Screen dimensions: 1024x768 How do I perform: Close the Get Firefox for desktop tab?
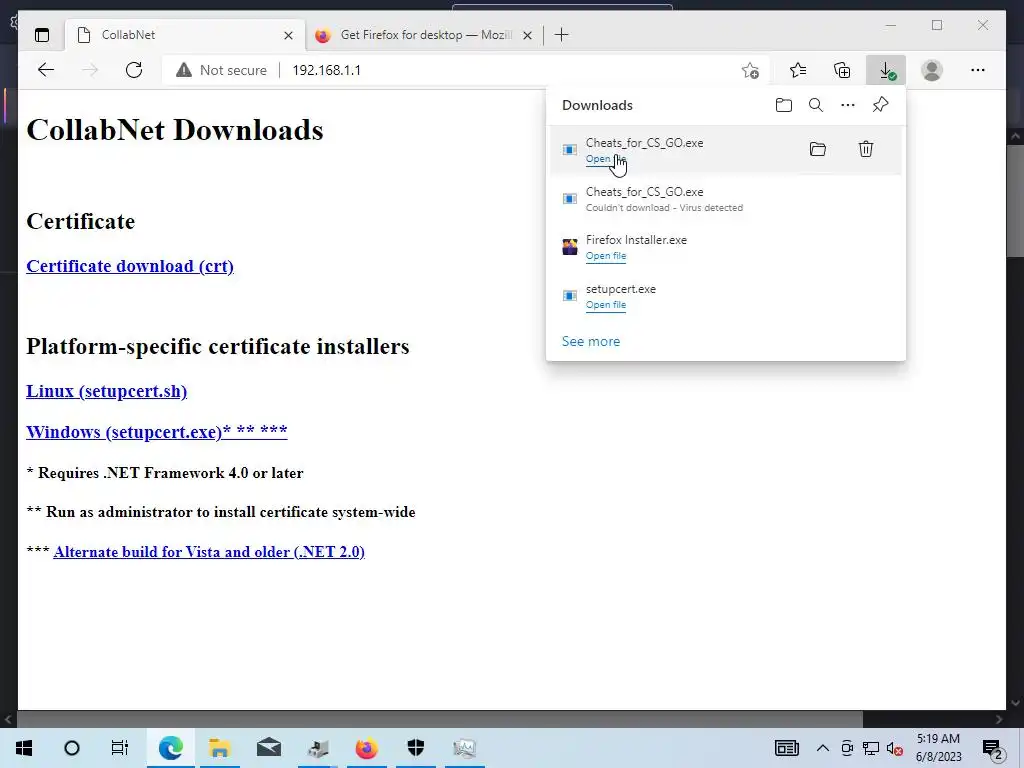[528, 35]
